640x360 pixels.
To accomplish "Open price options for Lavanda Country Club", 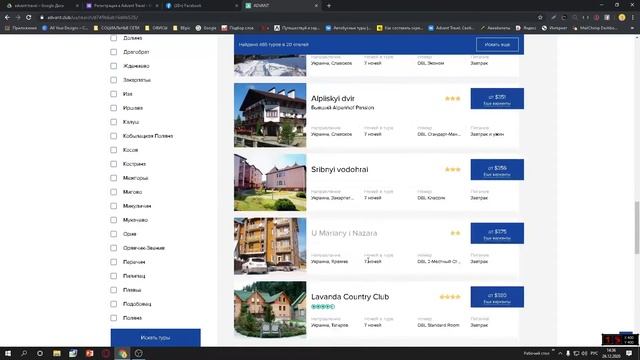I will coord(497,297).
